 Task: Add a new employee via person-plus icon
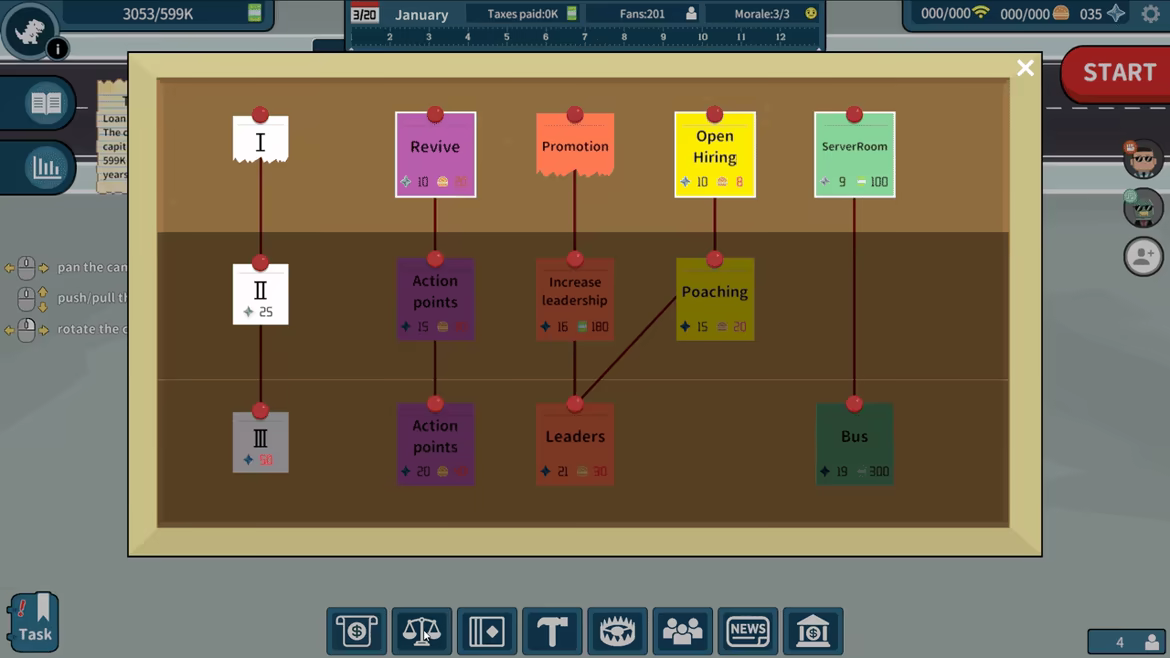(1143, 256)
